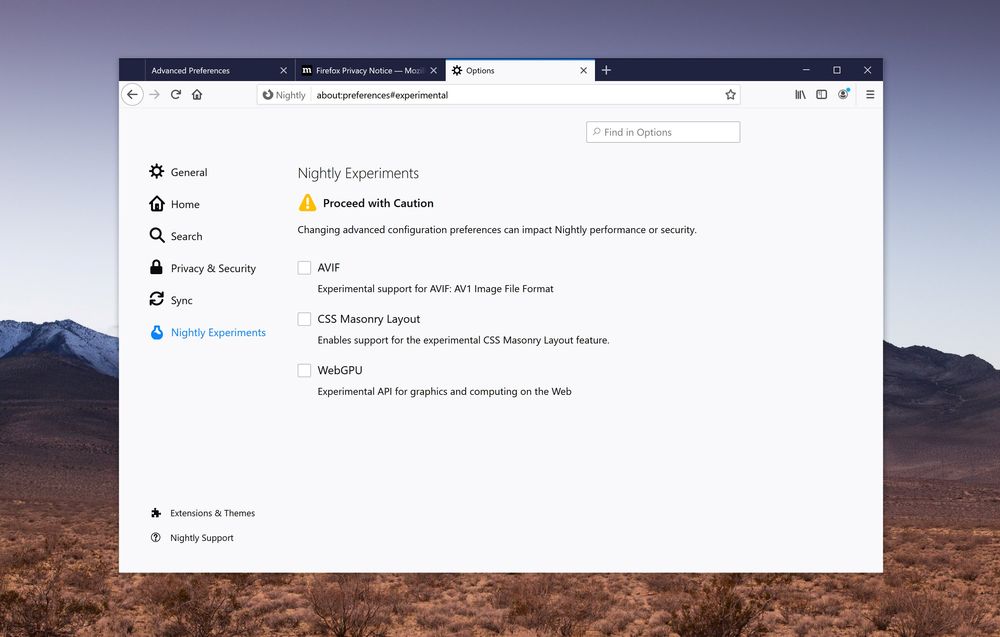
Task: Open the General settings category
Action: pos(188,172)
